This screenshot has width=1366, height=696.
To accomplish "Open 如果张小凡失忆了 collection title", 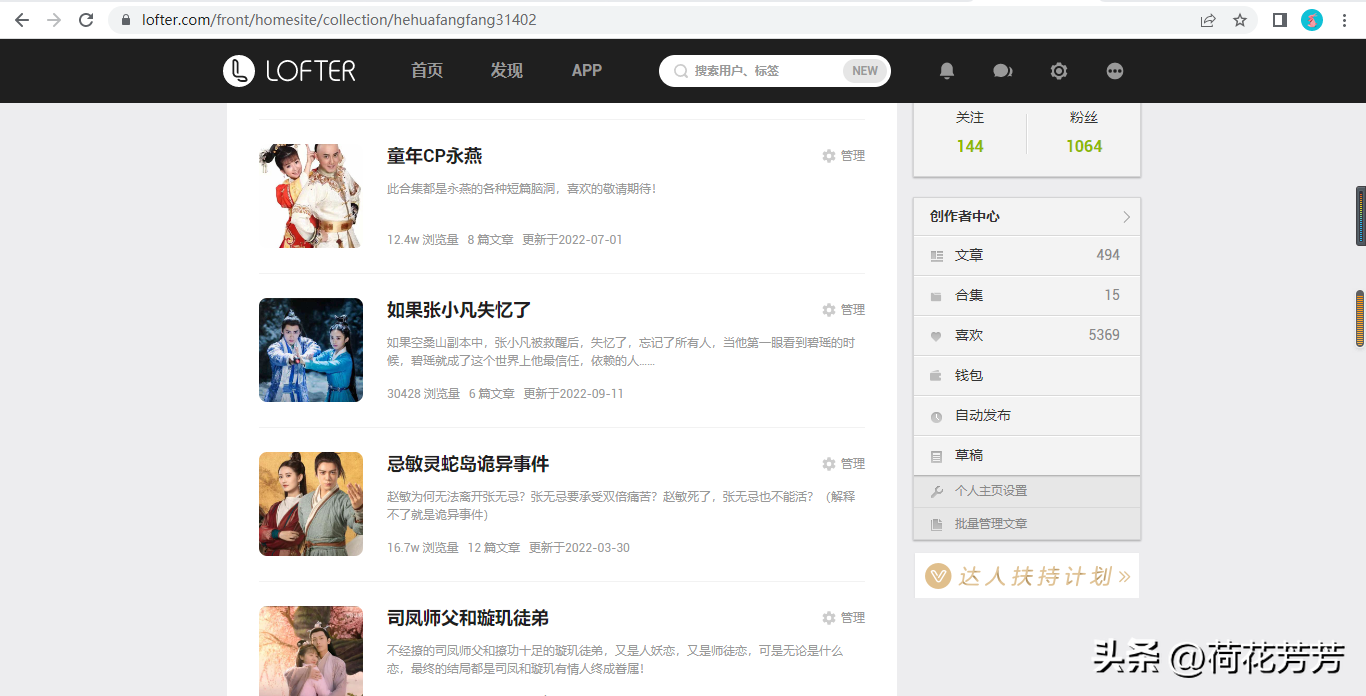I will [459, 310].
